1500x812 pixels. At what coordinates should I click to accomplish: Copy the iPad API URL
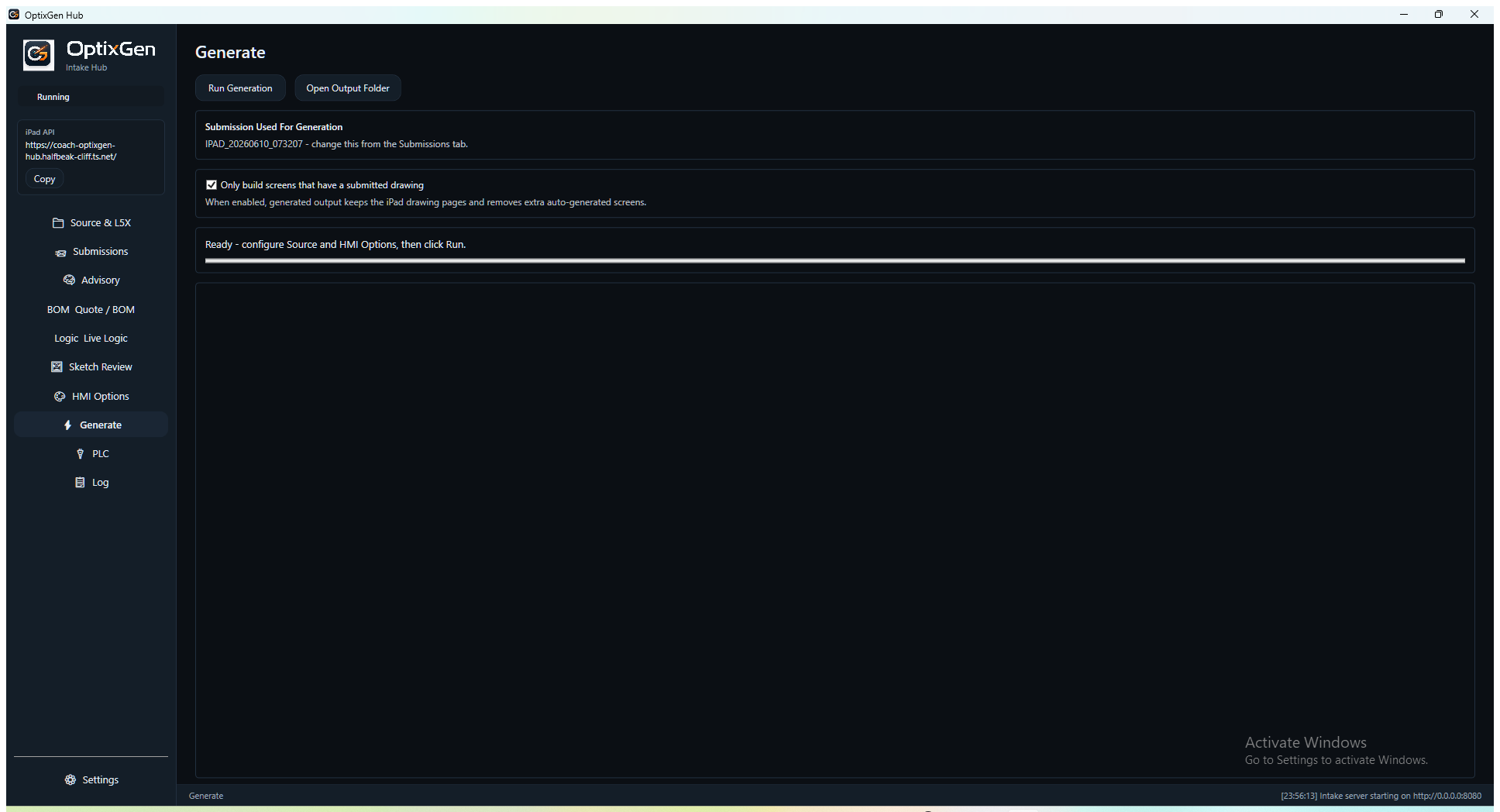click(x=44, y=179)
